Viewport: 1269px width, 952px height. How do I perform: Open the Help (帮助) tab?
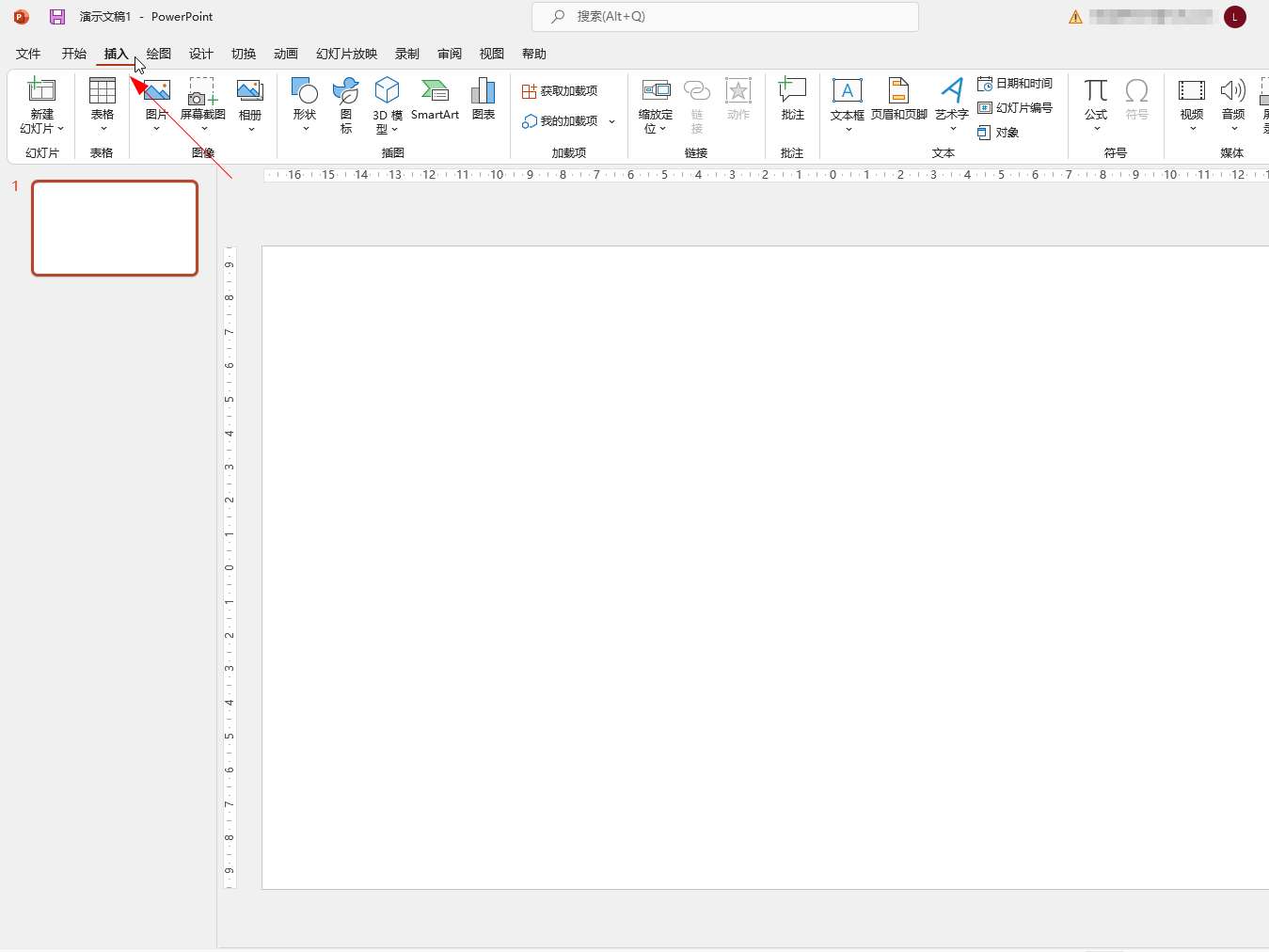[534, 54]
